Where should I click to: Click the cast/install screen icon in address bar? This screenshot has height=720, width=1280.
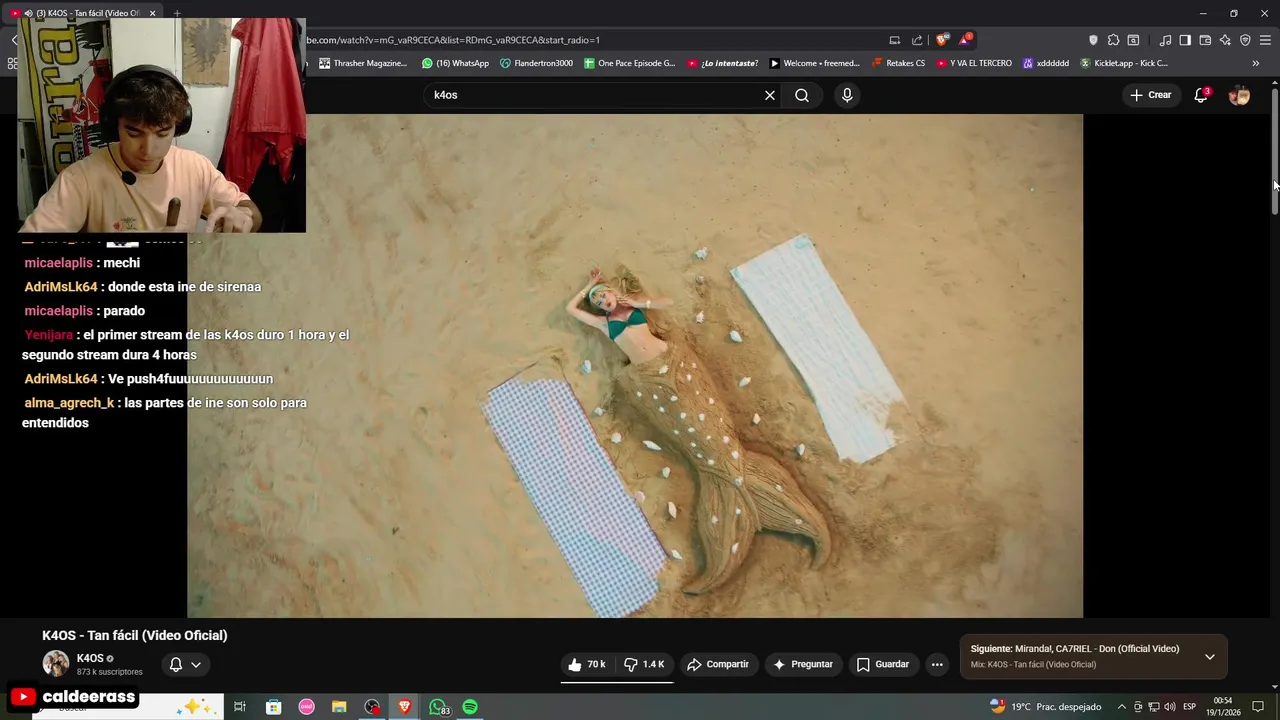coord(895,40)
